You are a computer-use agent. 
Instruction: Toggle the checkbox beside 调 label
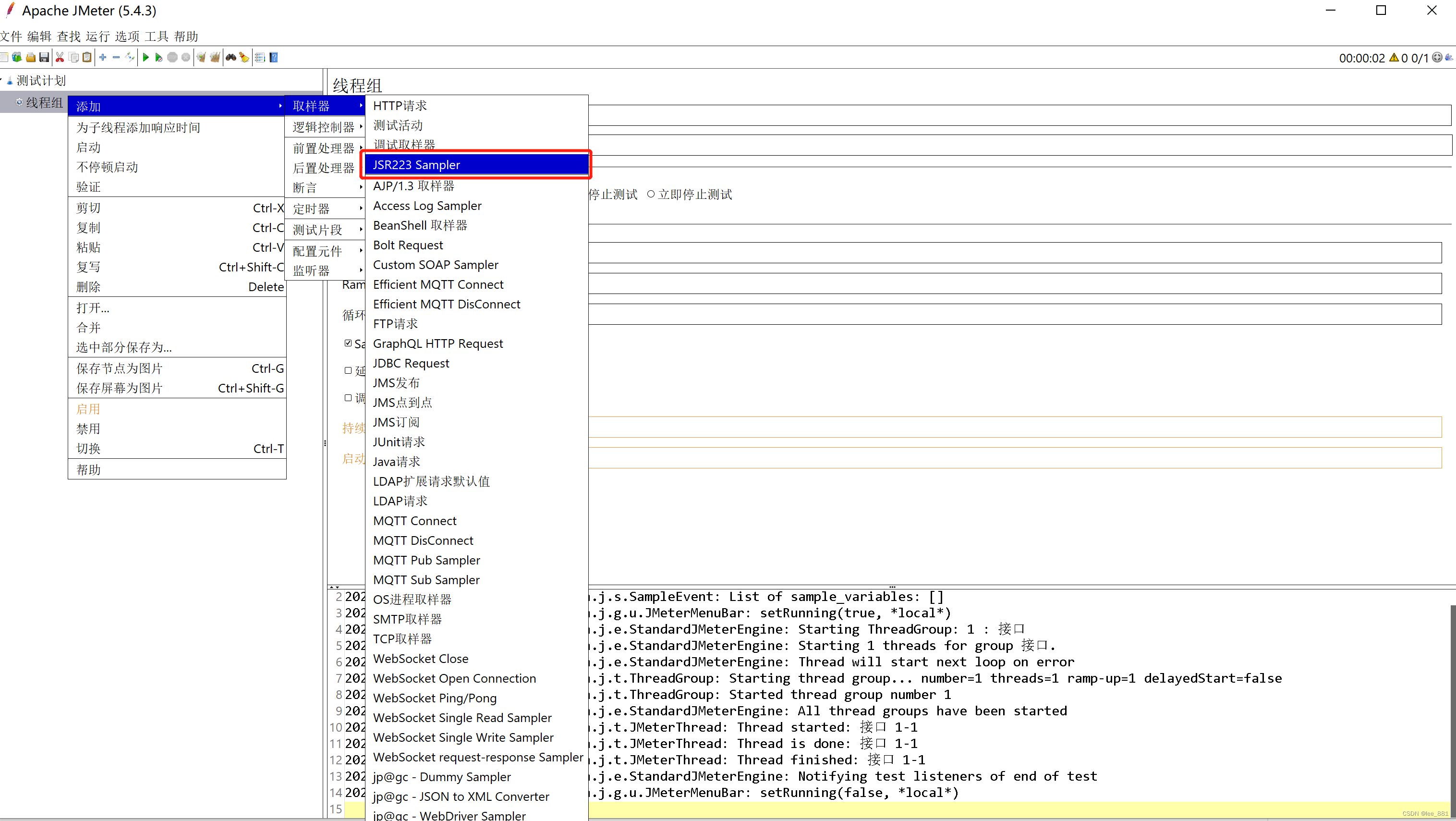(x=348, y=397)
